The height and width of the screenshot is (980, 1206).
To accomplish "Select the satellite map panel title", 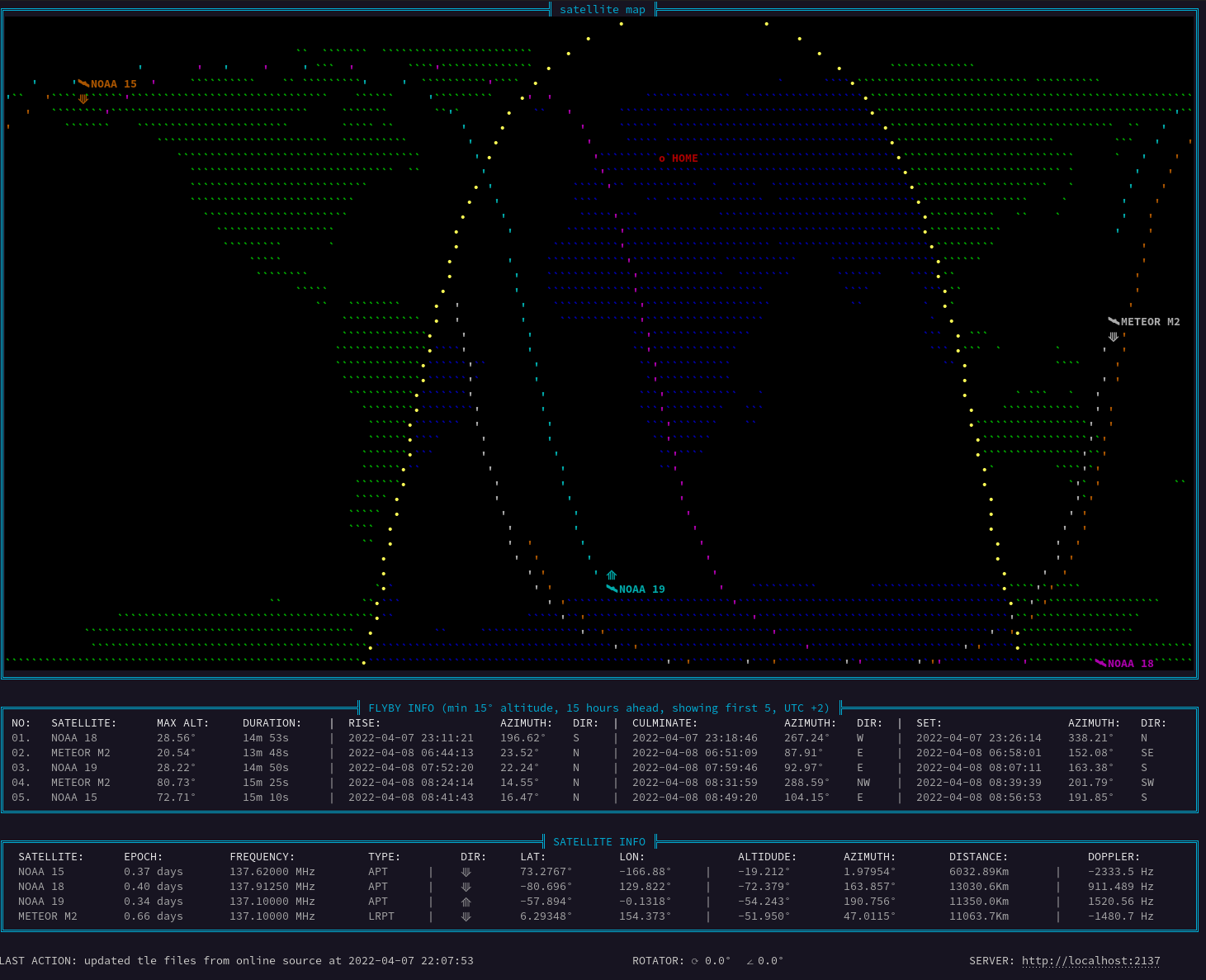I will (x=603, y=10).
